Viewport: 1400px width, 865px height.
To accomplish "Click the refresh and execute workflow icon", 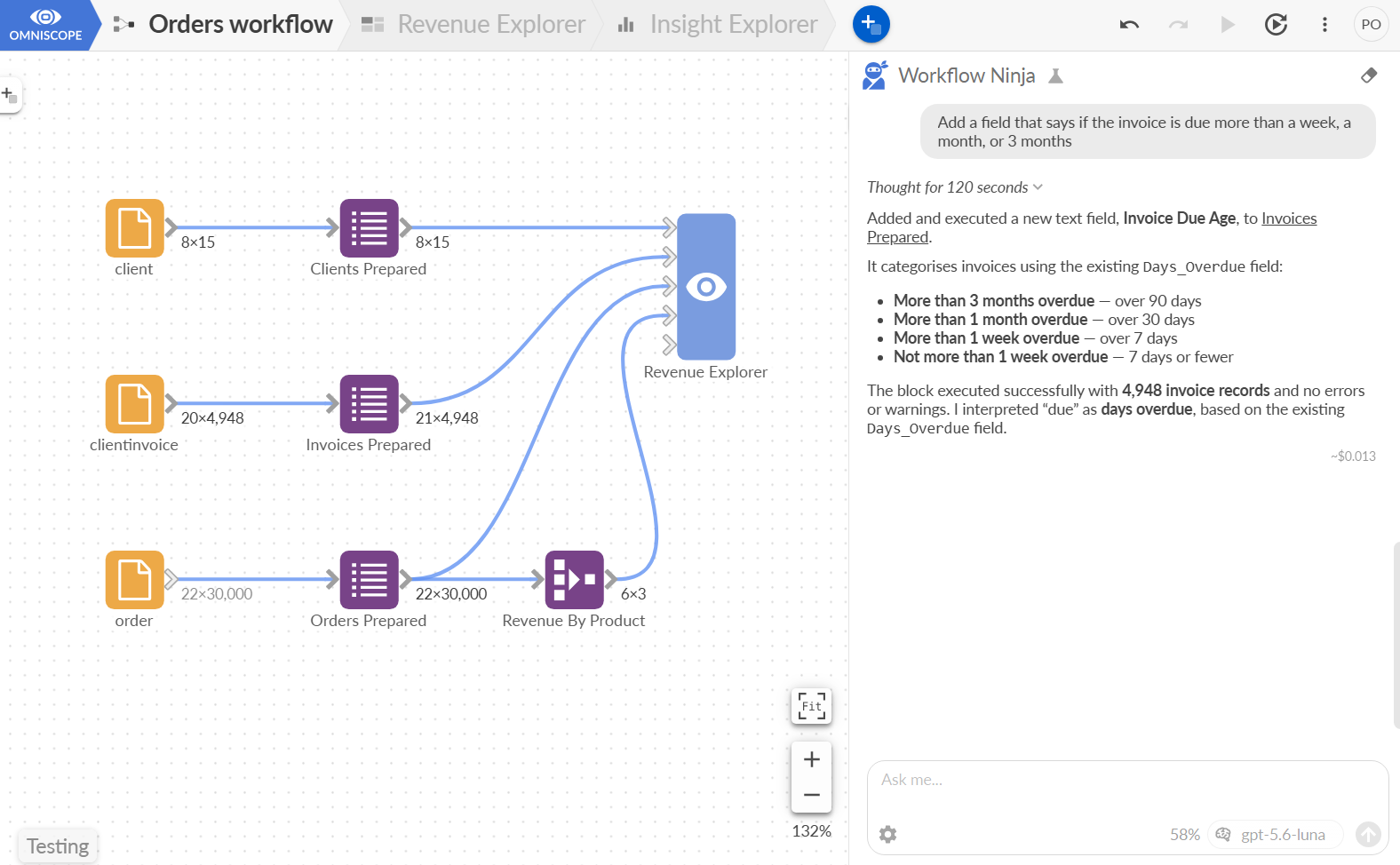I will pos(1276,25).
